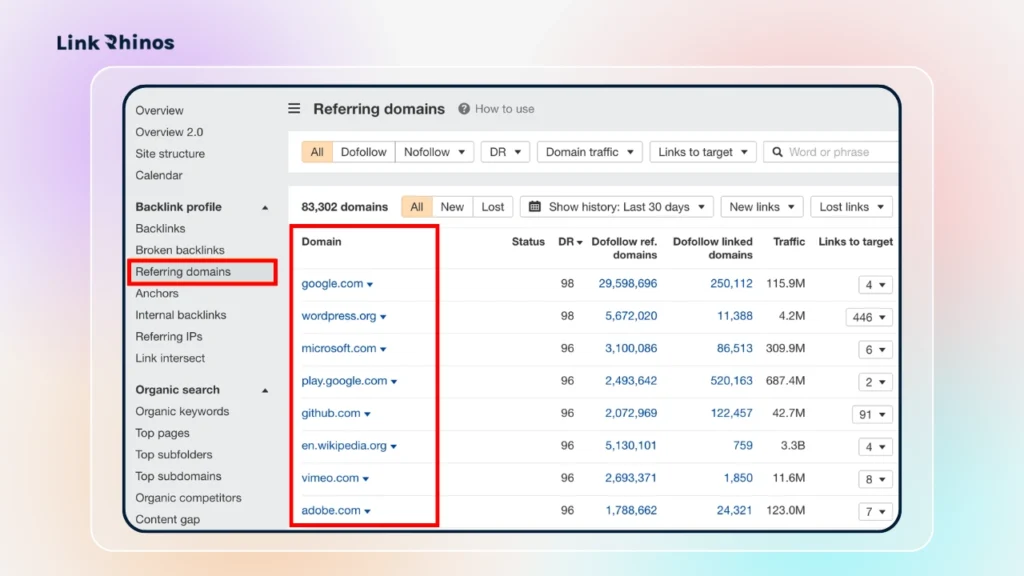Viewport: 1024px width, 576px height.
Task: Select Referring domains in the sidebar
Action: [x=202, y=272]
